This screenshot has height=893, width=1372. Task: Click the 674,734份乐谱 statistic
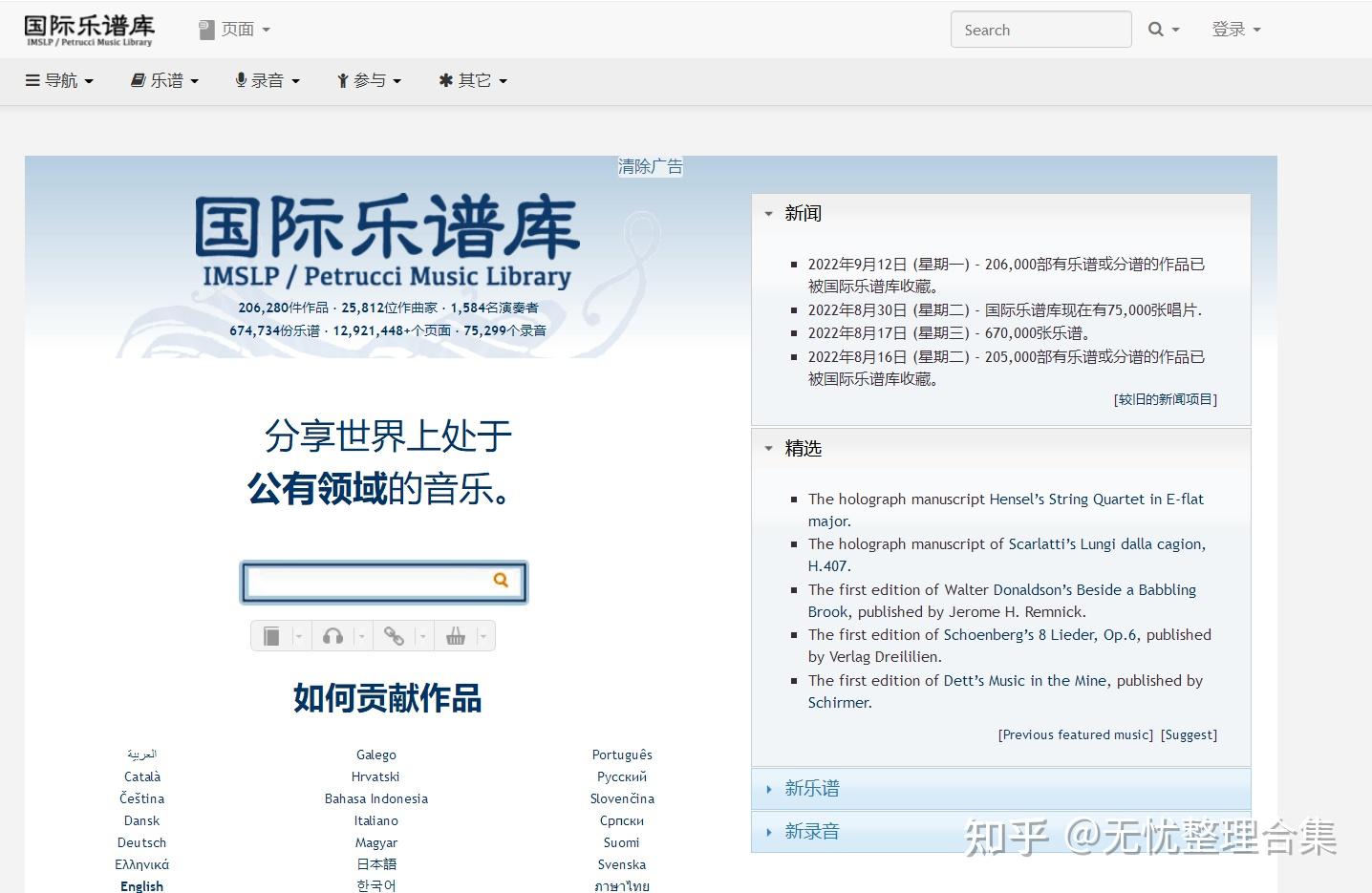(x=274, y=330)
